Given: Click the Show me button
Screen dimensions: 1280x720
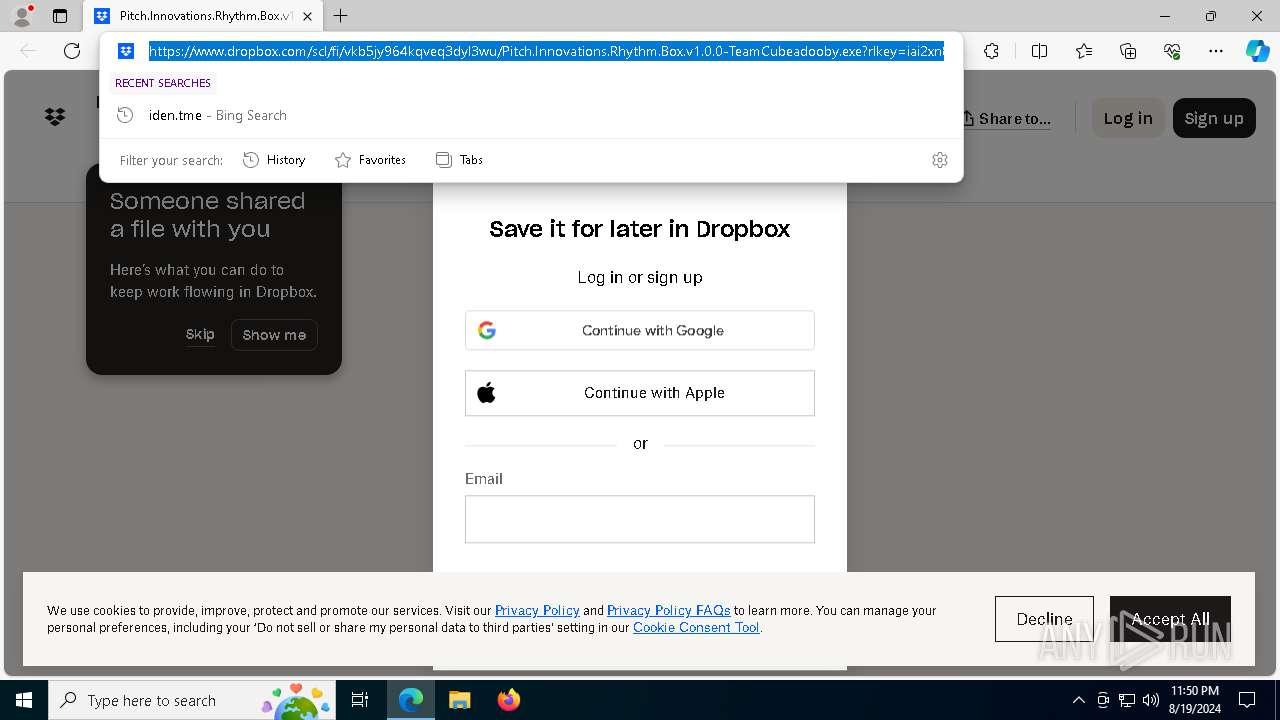Looking at the screenshot, I should (274, 335).
